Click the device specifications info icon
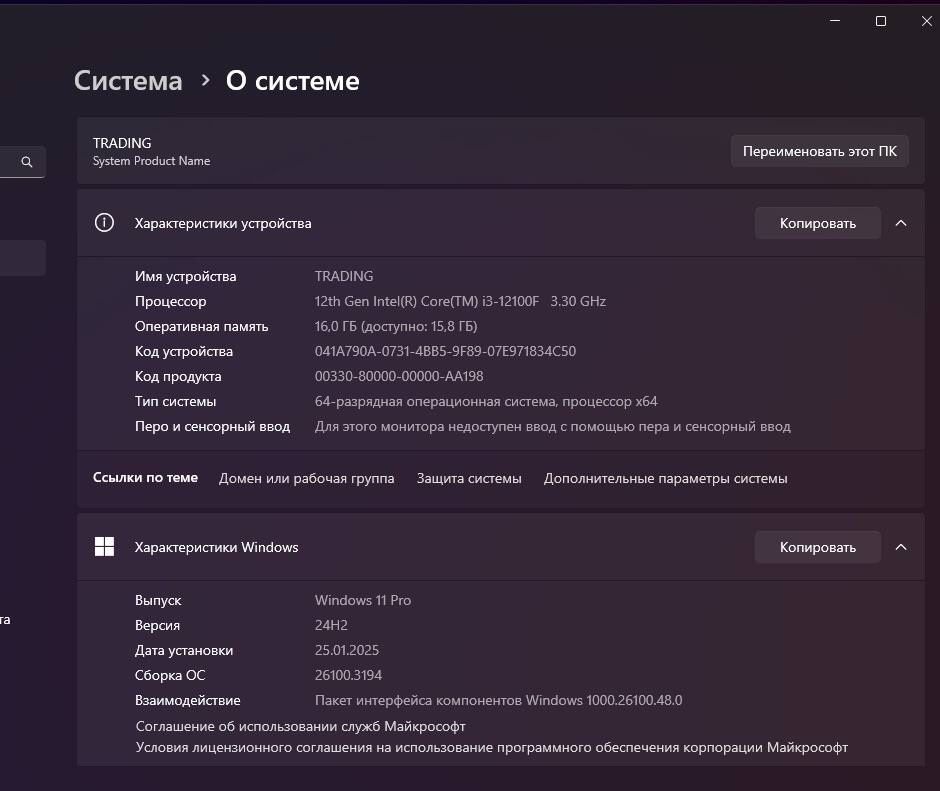Screen dimensions: 940x791 point(104,223)
